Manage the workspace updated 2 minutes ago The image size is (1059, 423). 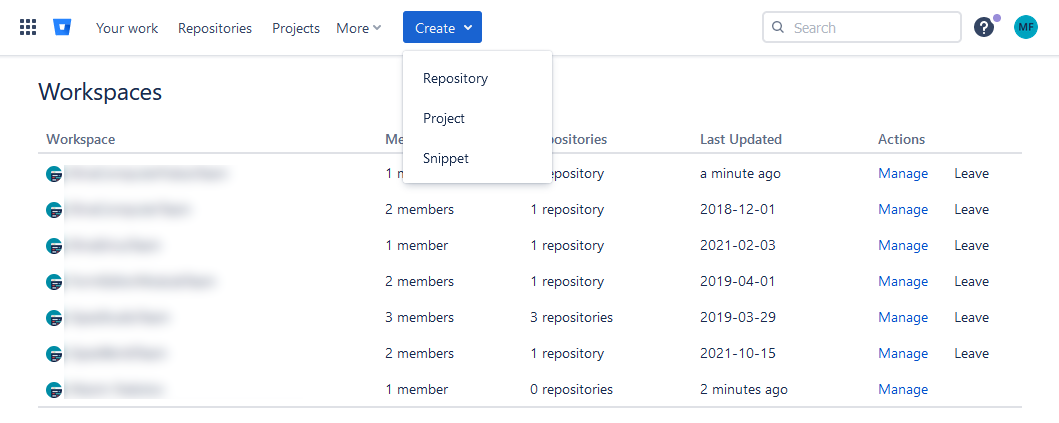point(903,389)
